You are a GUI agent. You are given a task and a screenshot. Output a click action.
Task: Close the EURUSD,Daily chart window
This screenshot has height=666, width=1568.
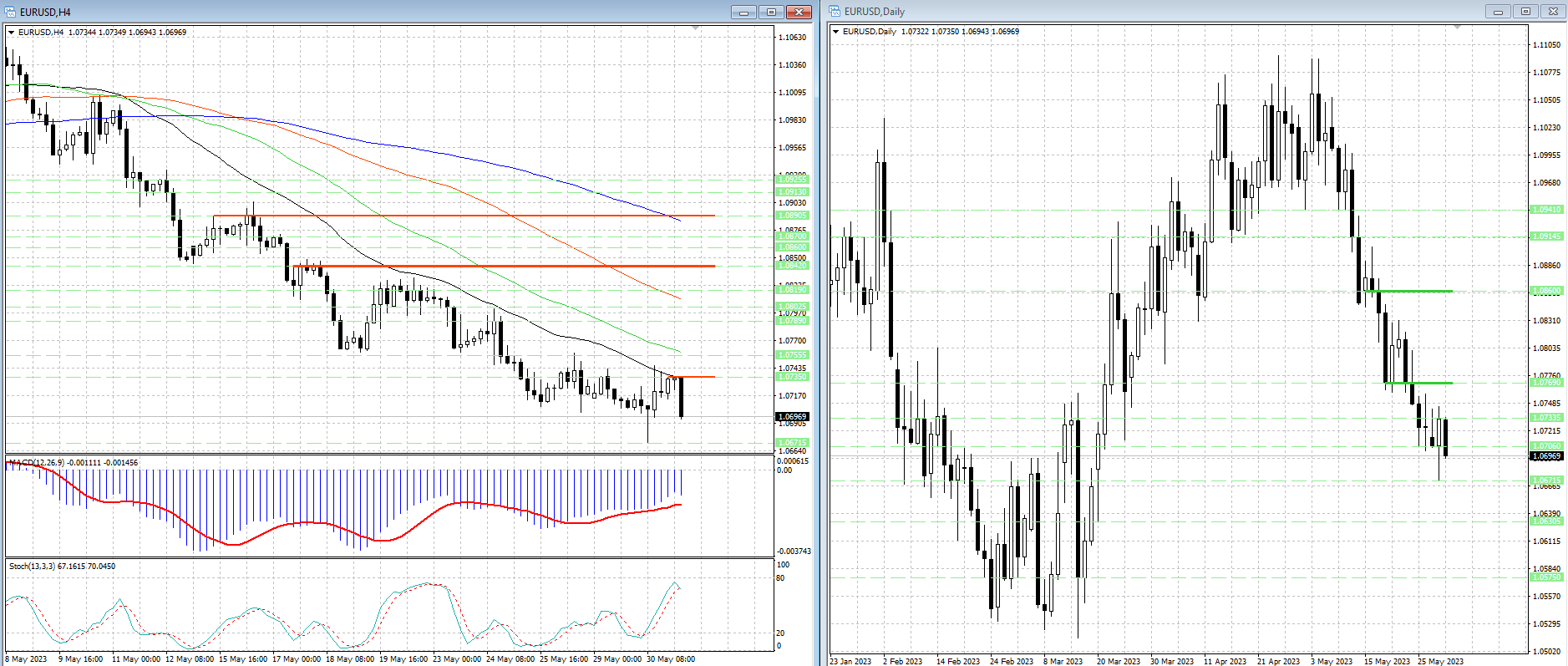pos(1553,12)
